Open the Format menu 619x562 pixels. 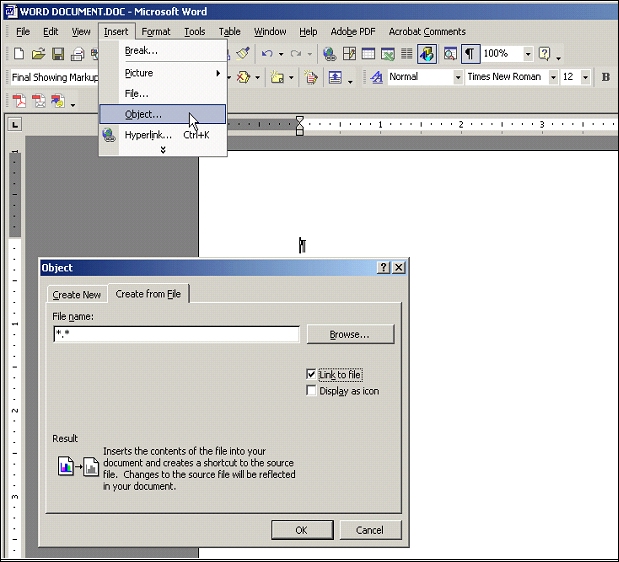click(156, 32)
